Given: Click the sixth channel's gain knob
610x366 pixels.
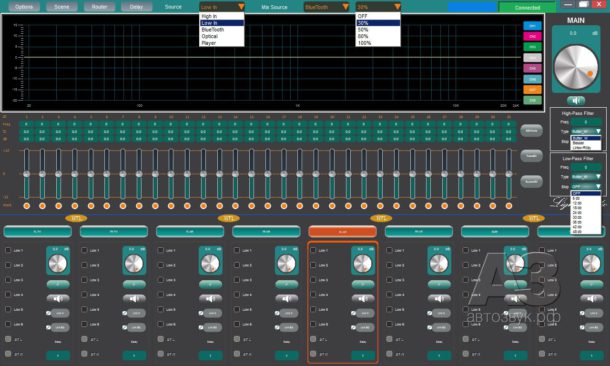Looking at the screenshot, I should coord(439,263).
